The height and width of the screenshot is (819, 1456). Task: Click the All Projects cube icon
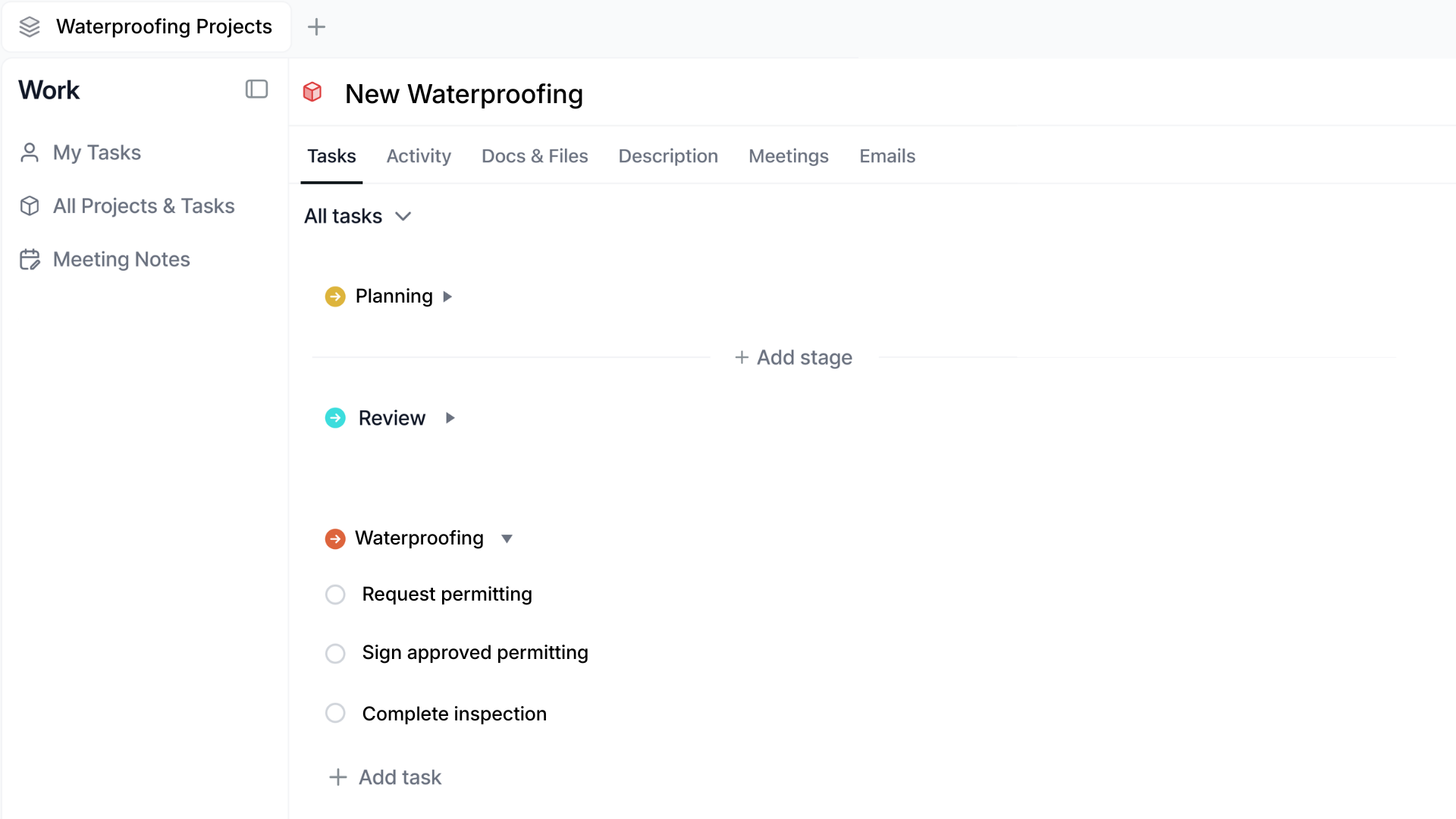tap(30, 206)
